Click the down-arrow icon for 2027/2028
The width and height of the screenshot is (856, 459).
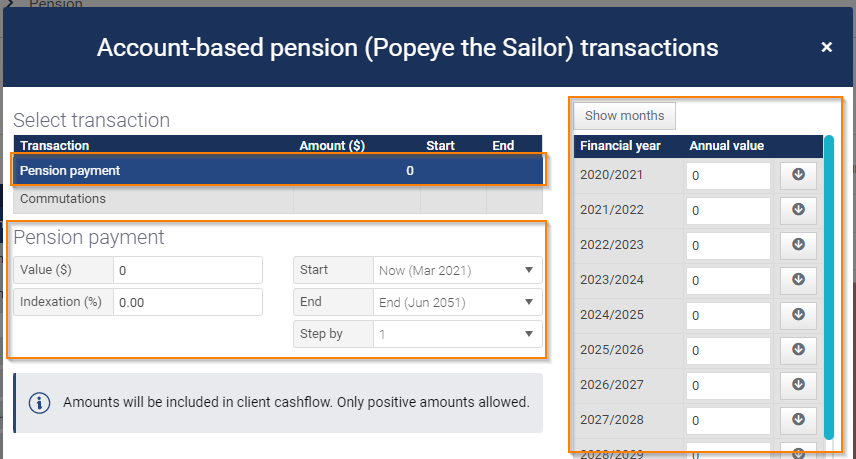coord(798,420)
